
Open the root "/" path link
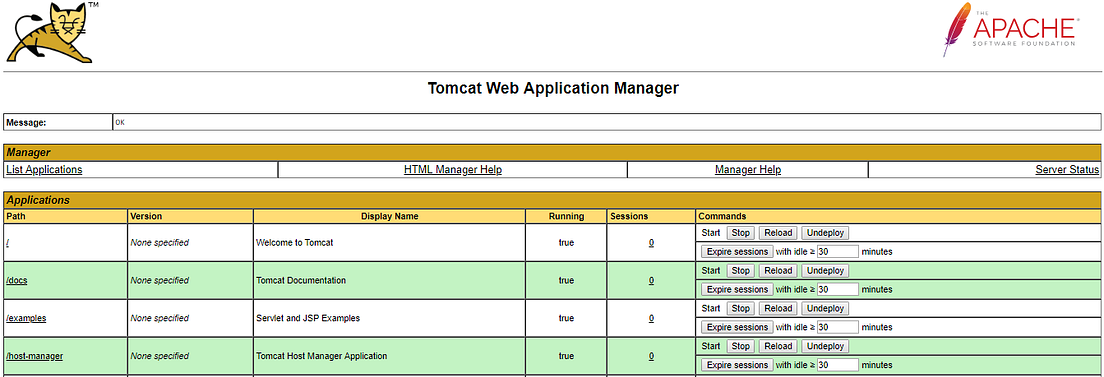pos(7,242)
